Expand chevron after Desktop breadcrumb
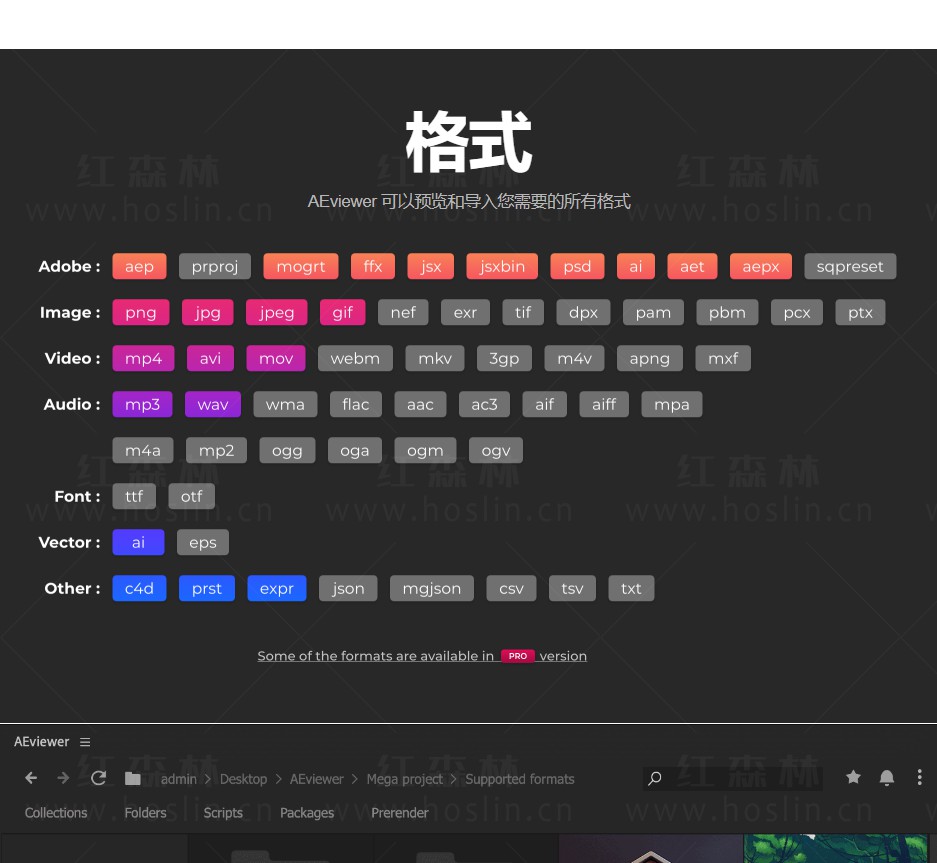 click(x=278, y=779)
